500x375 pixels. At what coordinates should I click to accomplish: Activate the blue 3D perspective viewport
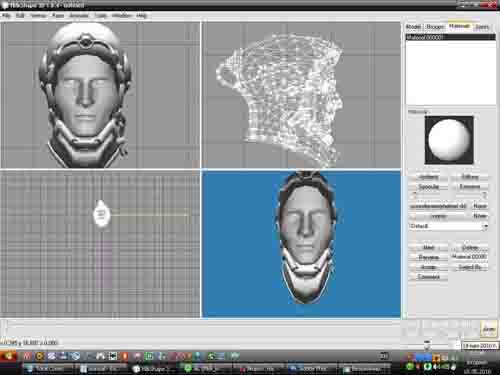coord(301,244)
